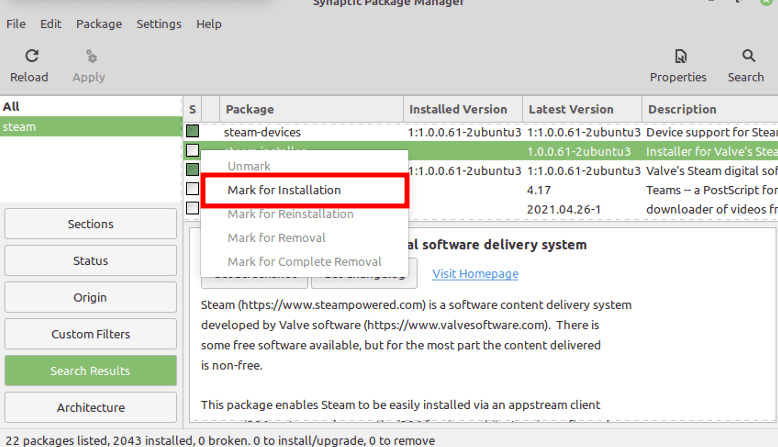This screenshot has height=447, width=778.
Task: Open the Package menu
Action: coord(99,24)
